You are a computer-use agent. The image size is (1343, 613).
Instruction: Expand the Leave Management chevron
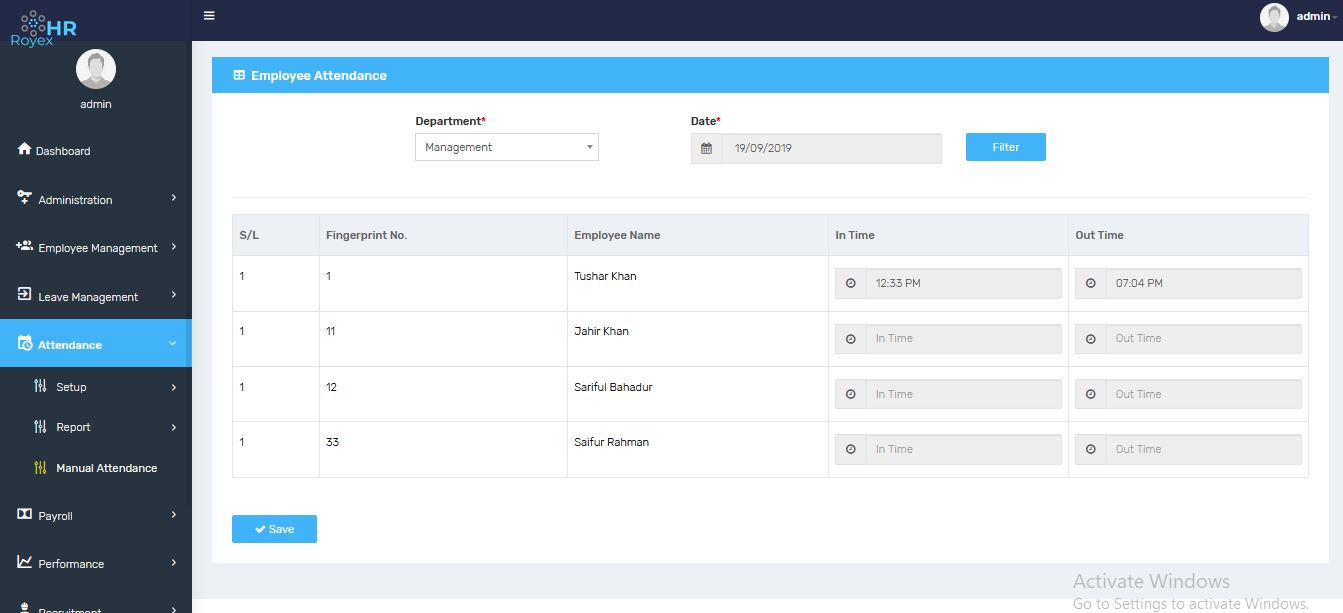click(x=174, y=295)
